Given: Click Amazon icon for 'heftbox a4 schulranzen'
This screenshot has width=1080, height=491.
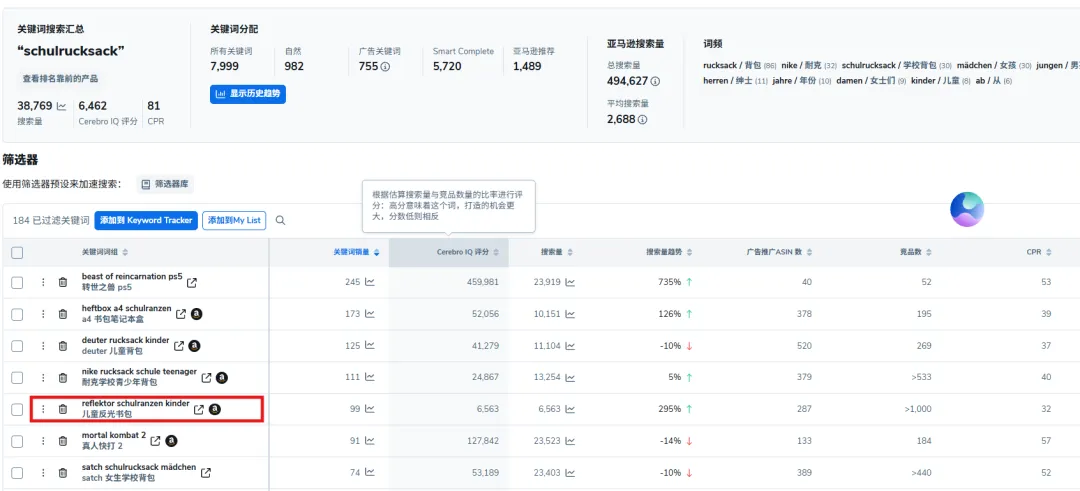Looking at the screenshot, I should tap(196, 314).
